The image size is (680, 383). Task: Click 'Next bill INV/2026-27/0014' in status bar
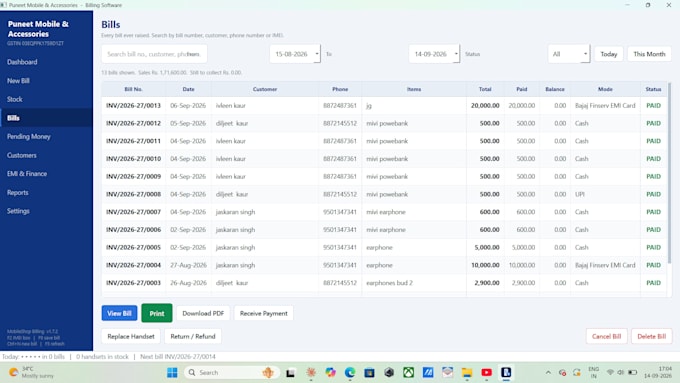point(178,357)
